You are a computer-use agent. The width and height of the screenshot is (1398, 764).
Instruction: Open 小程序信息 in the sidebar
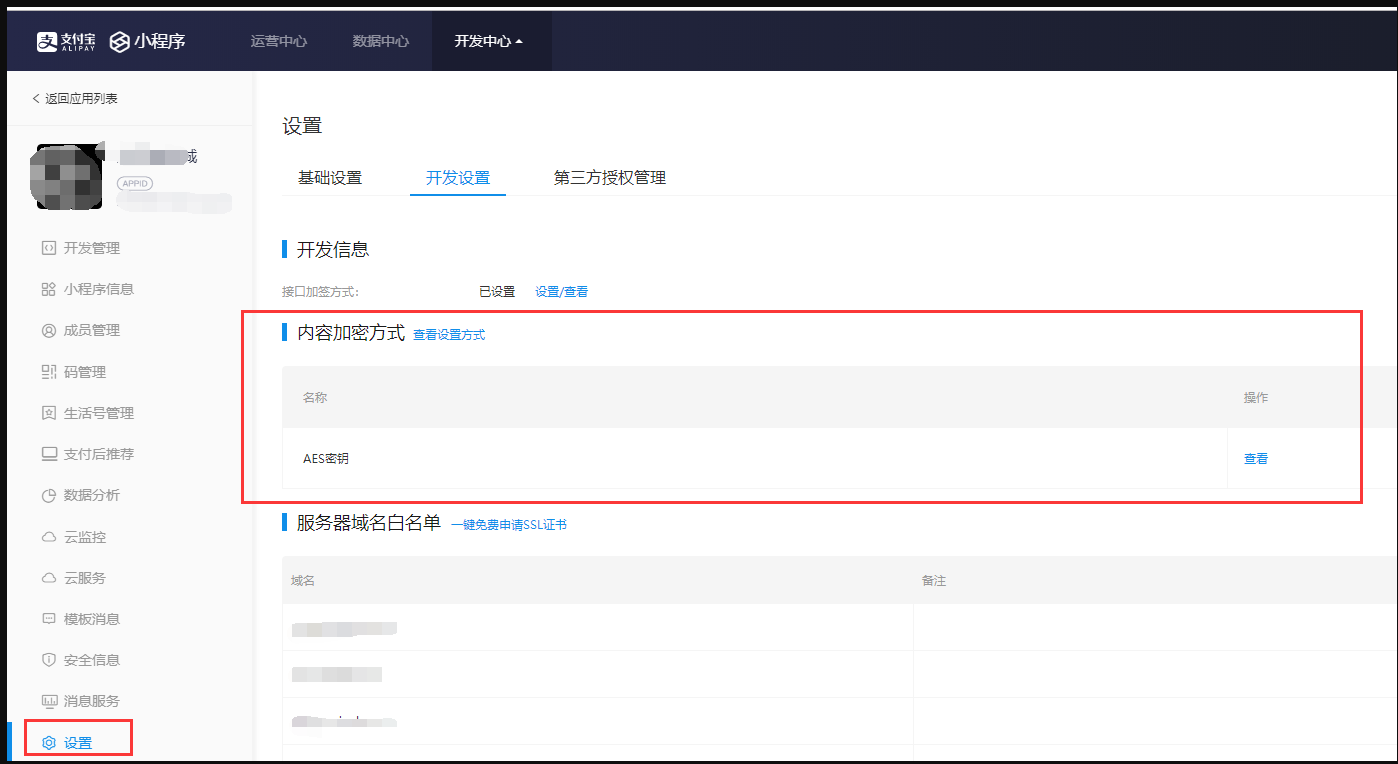click(x=99, y=289)
